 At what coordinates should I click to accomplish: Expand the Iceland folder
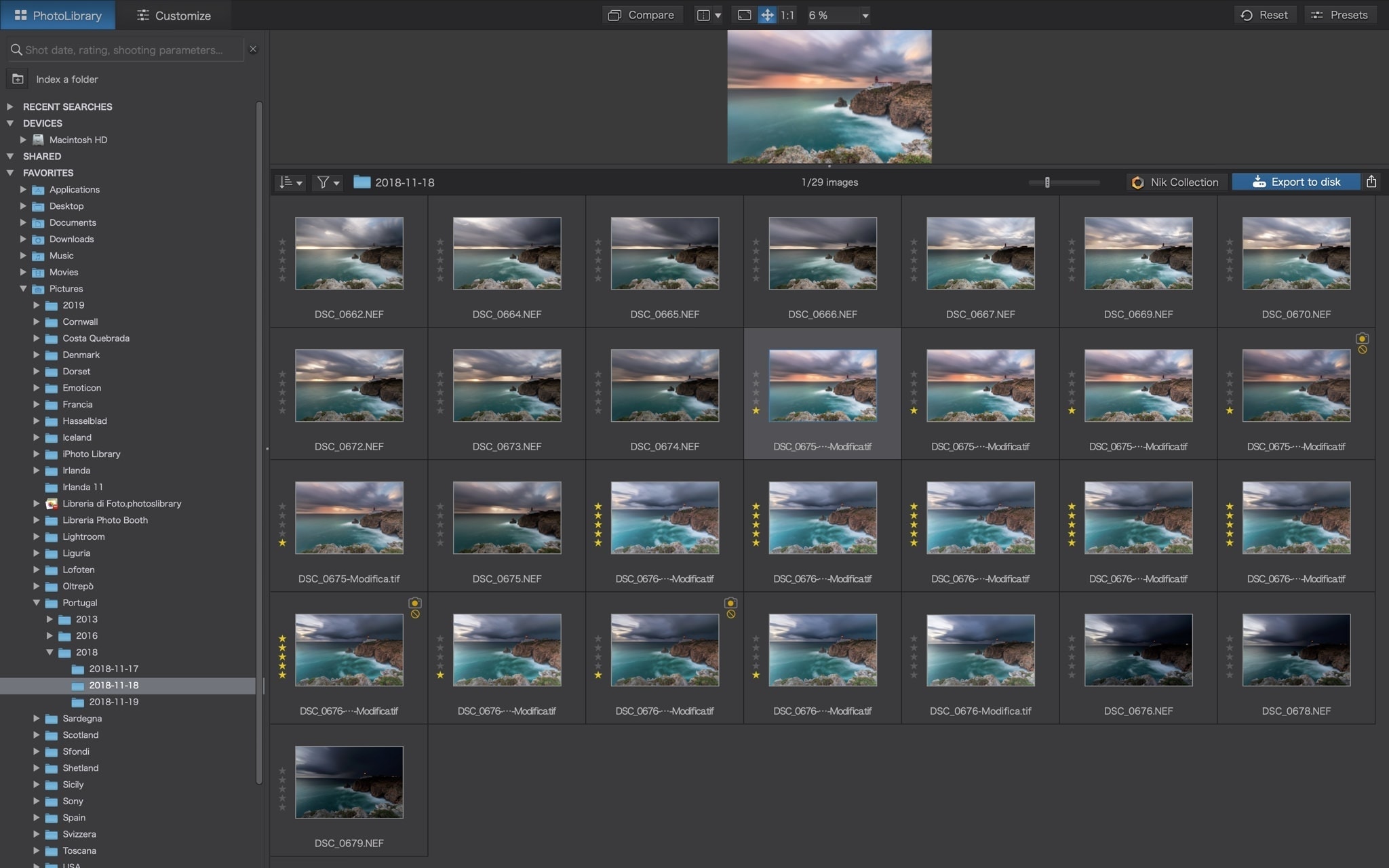tap(37, 437)
